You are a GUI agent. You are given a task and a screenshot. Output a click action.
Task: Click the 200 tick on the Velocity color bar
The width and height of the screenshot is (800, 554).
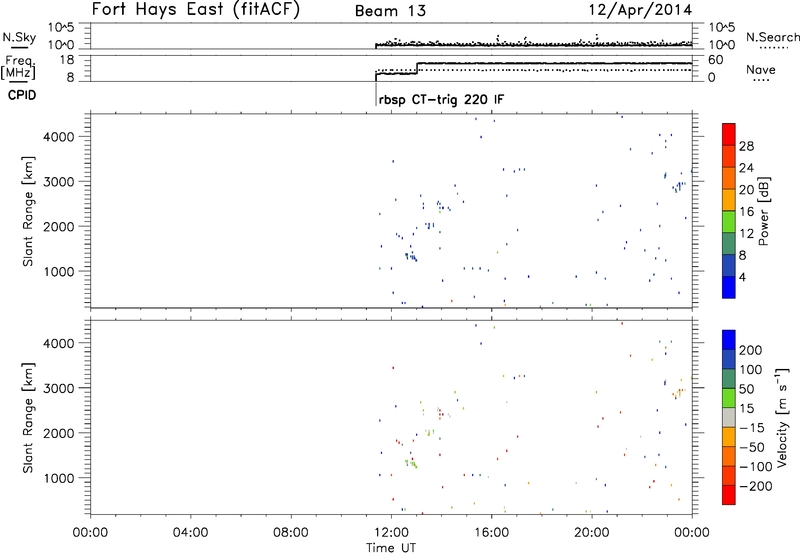(x=751, y=350)
